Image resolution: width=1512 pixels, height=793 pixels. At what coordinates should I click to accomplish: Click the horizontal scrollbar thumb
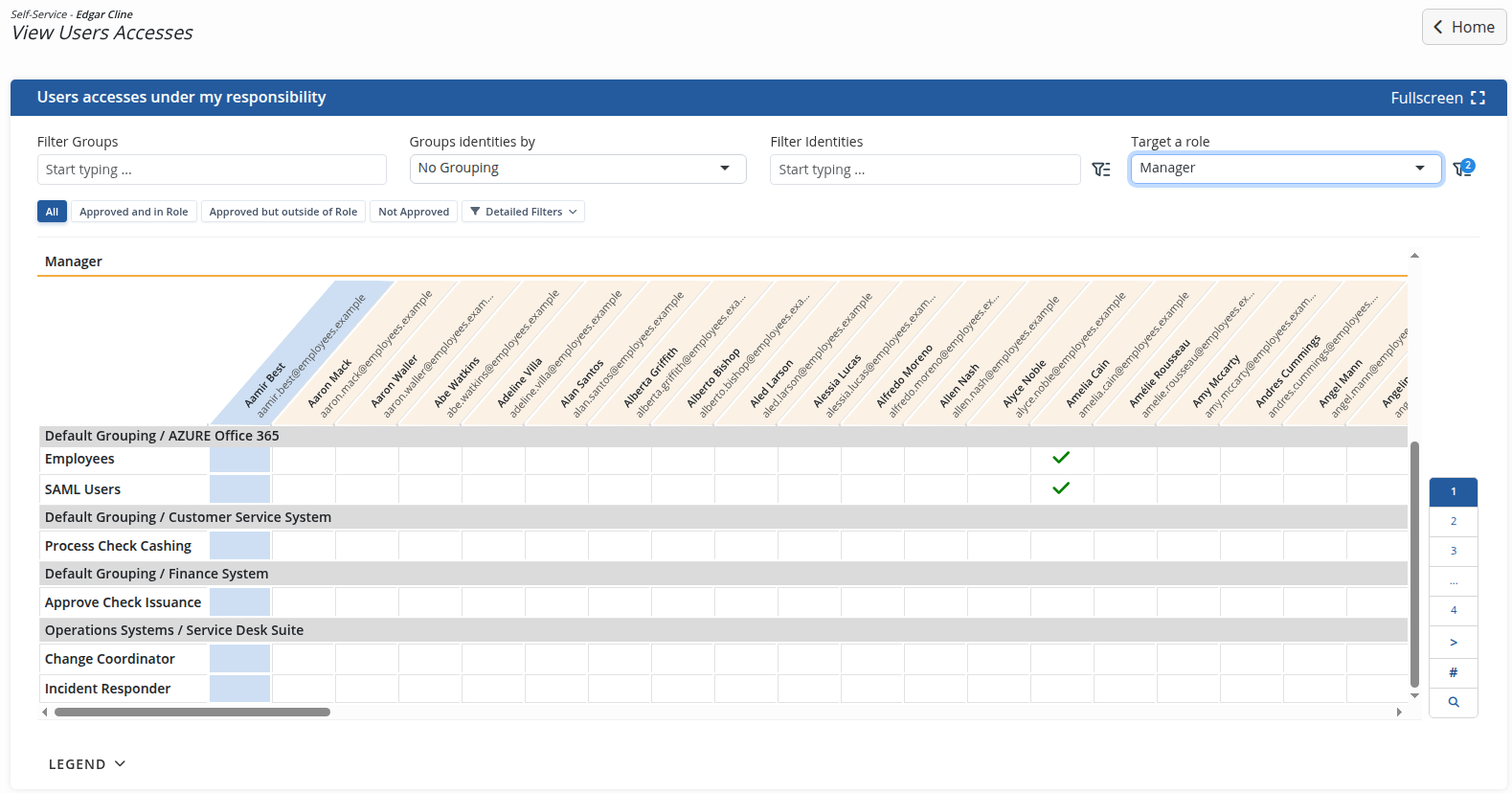point(192,712)
